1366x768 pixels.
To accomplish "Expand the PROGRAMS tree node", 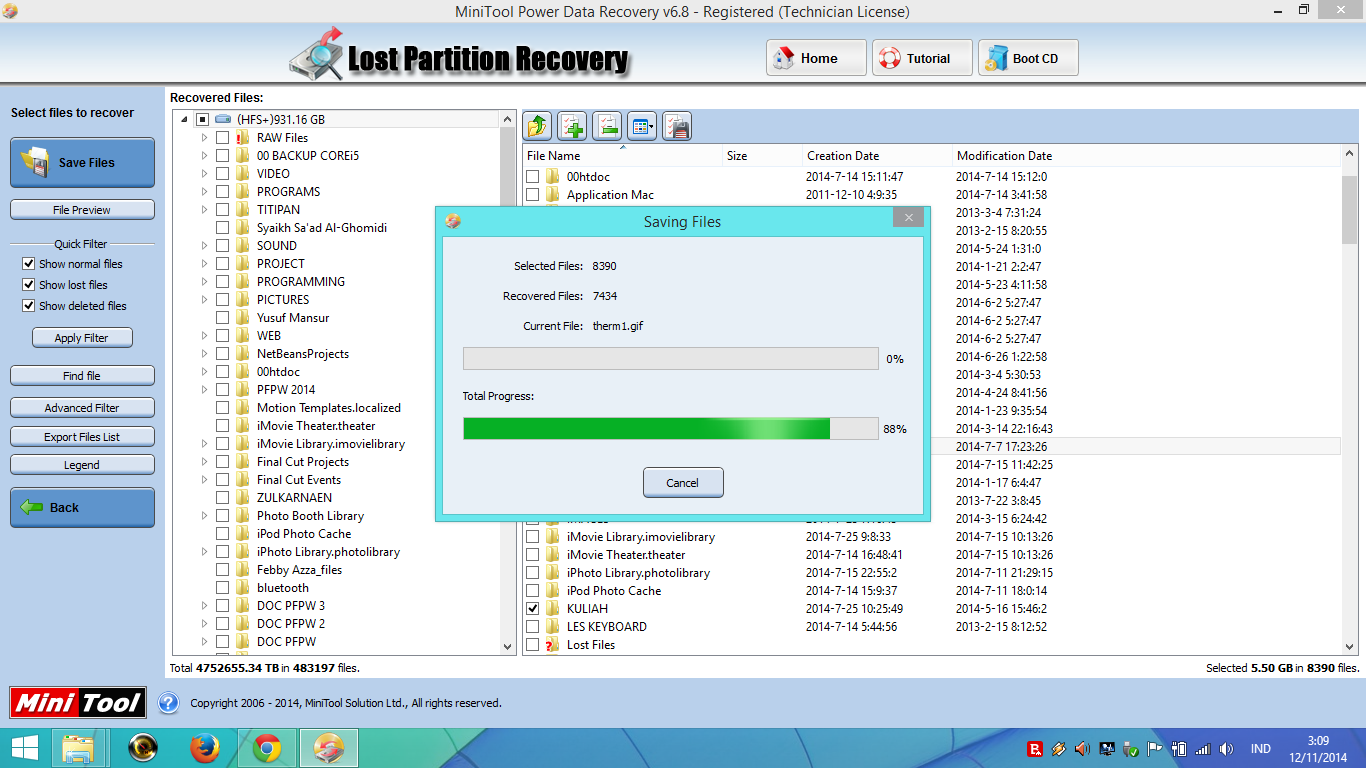I will pyautogui.click(x=204, y=192).
